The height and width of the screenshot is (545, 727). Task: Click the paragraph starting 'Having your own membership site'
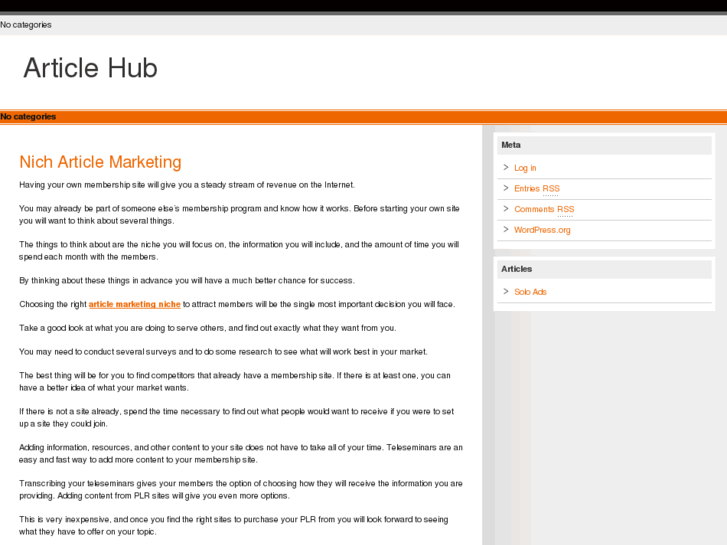(187, 185)
